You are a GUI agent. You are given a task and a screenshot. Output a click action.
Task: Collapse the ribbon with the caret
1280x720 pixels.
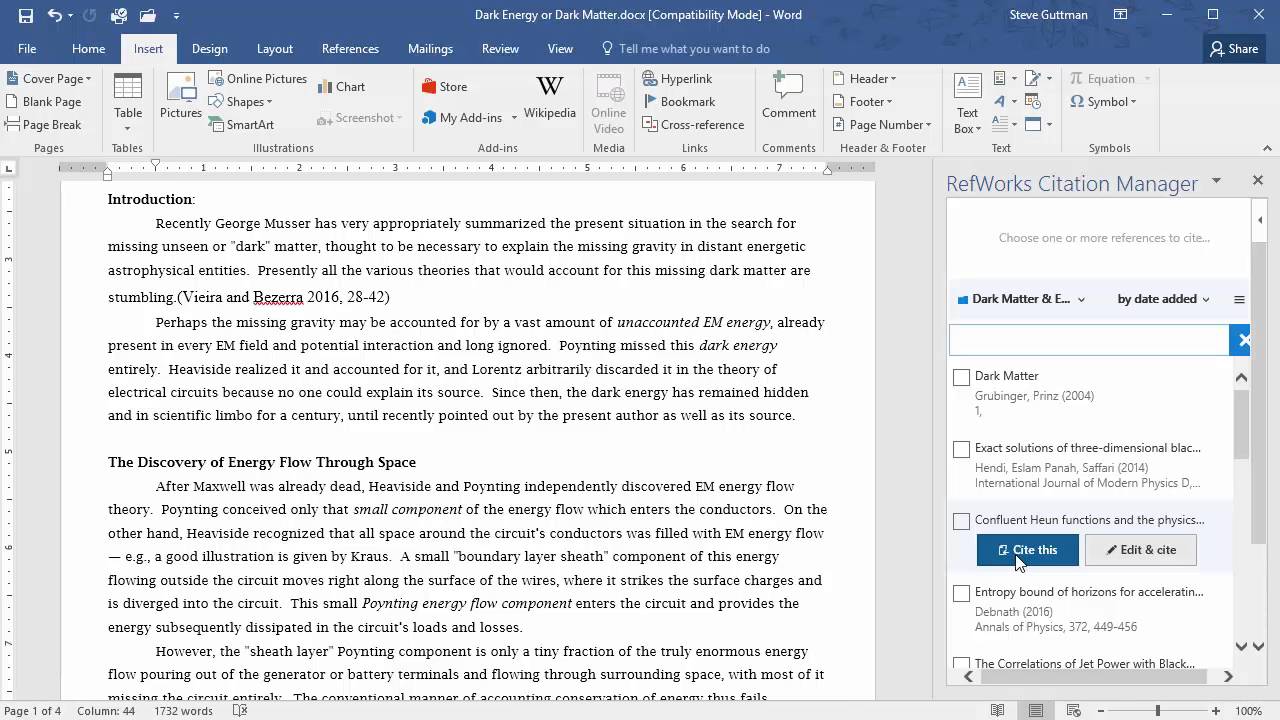pos(1268,148)
